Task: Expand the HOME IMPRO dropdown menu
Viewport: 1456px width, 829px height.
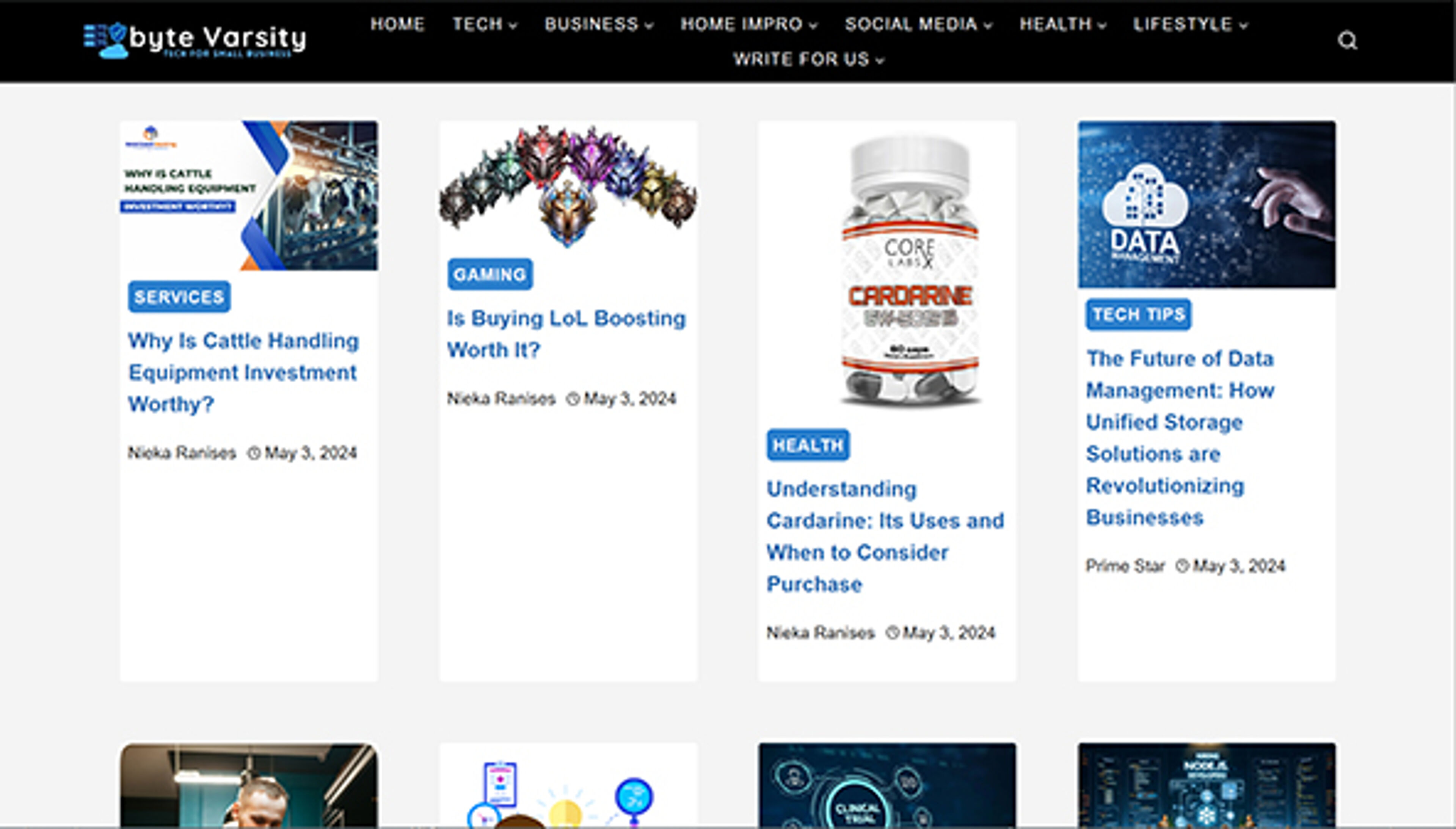Action: 748,24
